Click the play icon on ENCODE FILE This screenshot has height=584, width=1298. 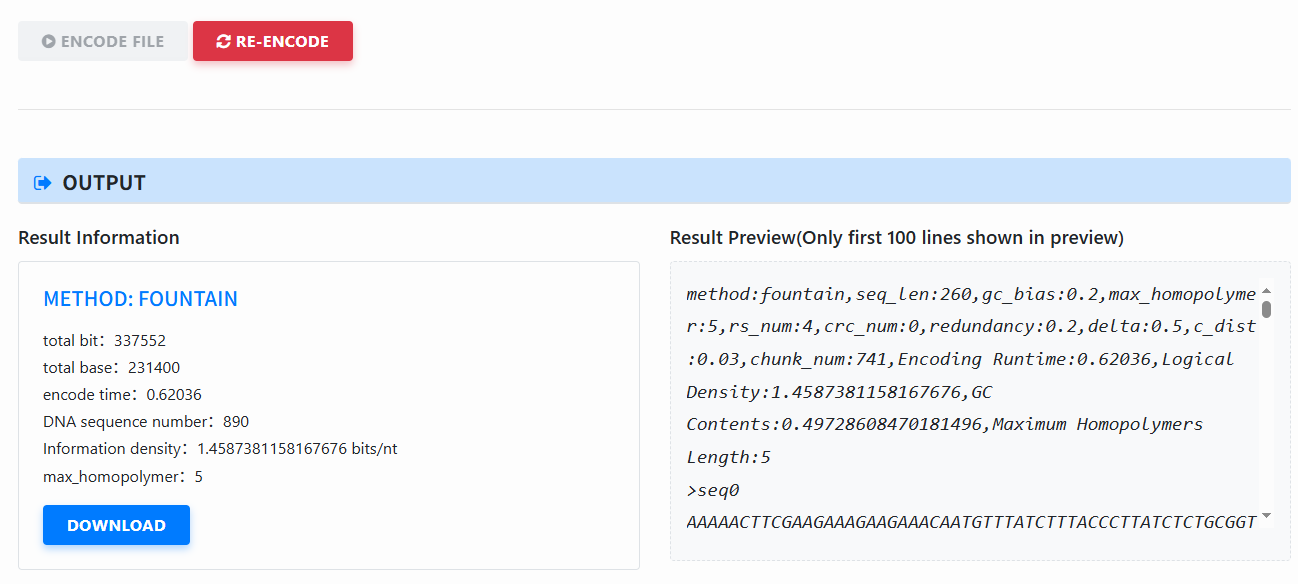click(x=48, y=42)
